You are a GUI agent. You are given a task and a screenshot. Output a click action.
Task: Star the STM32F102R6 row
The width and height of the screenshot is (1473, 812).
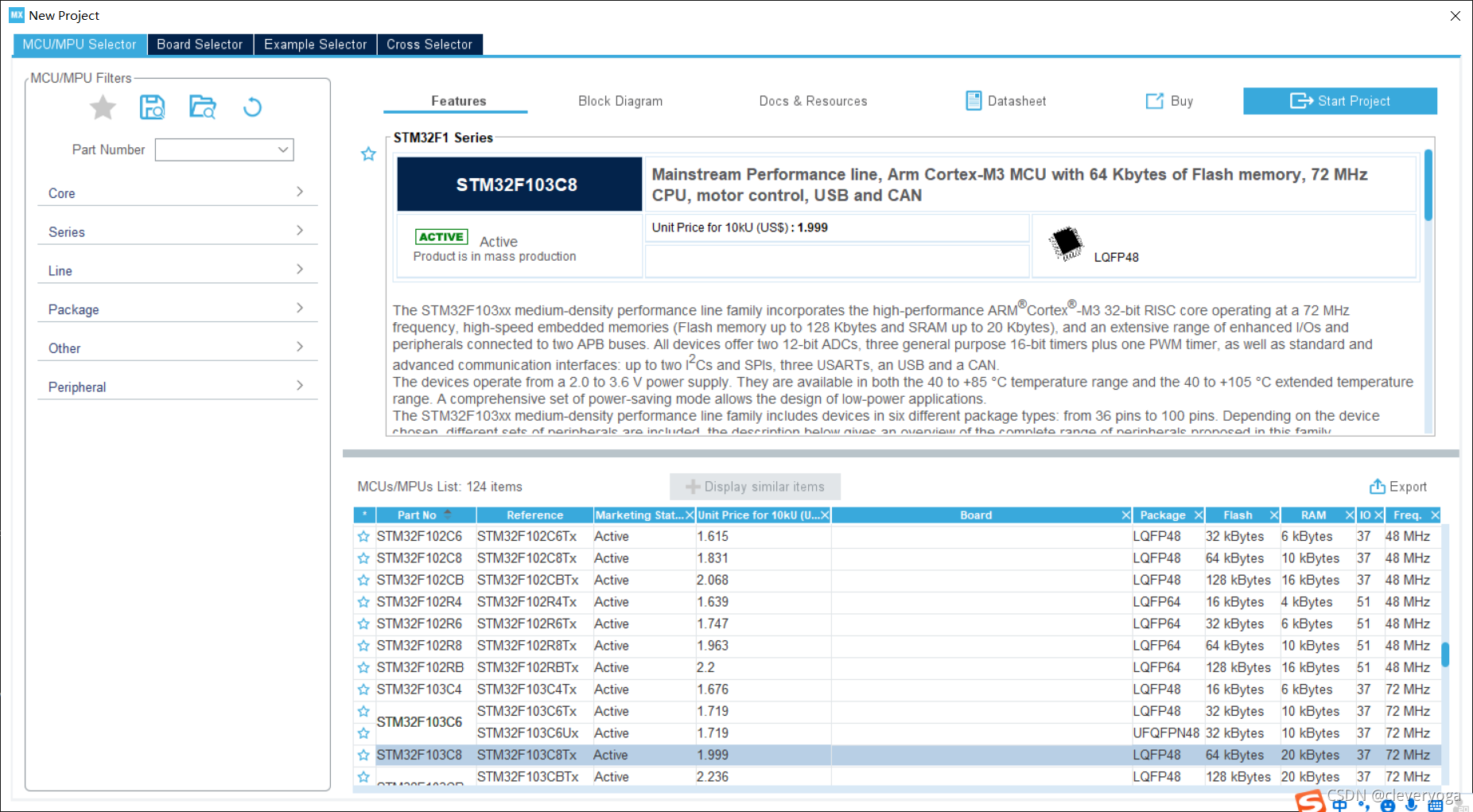click(x=363, y=624)
